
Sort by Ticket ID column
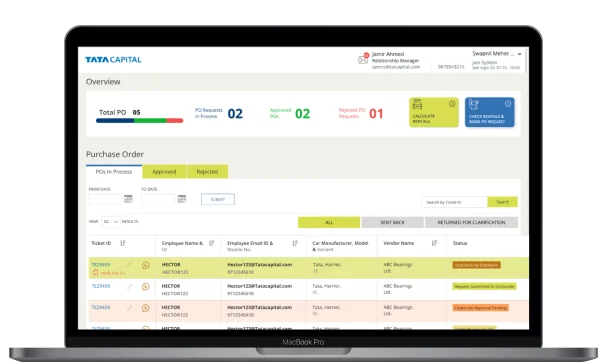pos(123,243)
